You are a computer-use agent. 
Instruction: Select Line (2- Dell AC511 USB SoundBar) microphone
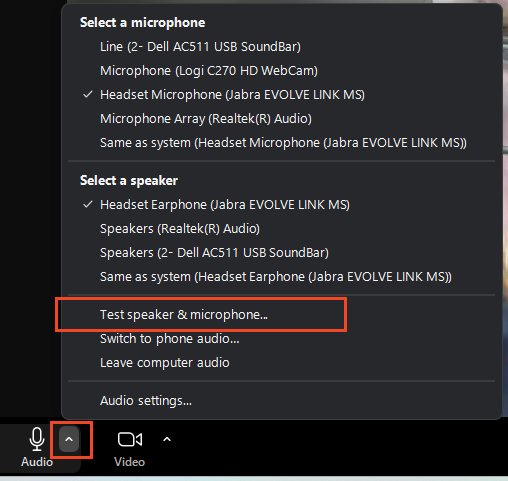[x=281, y=47]
